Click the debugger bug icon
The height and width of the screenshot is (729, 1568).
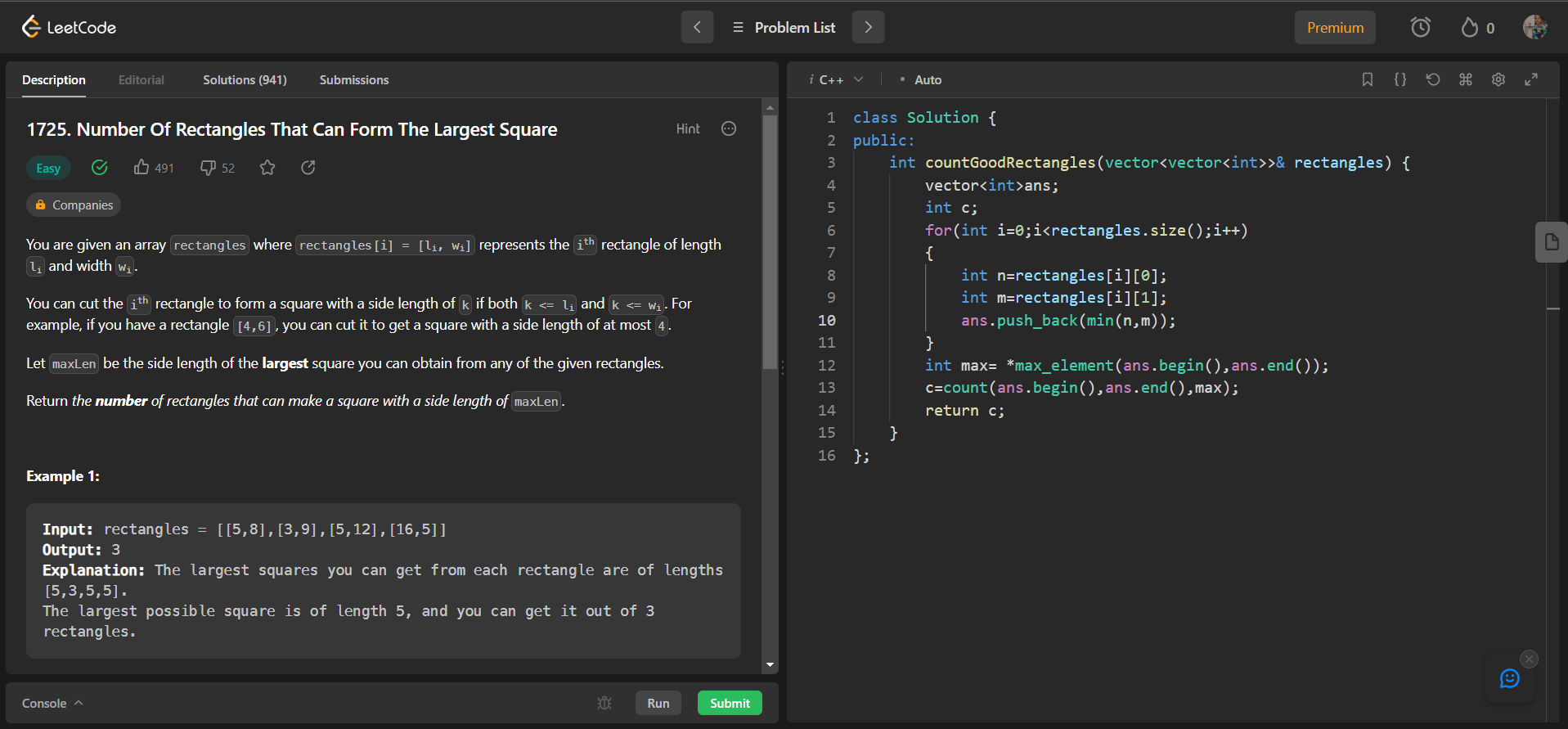(x=604, y=703)
